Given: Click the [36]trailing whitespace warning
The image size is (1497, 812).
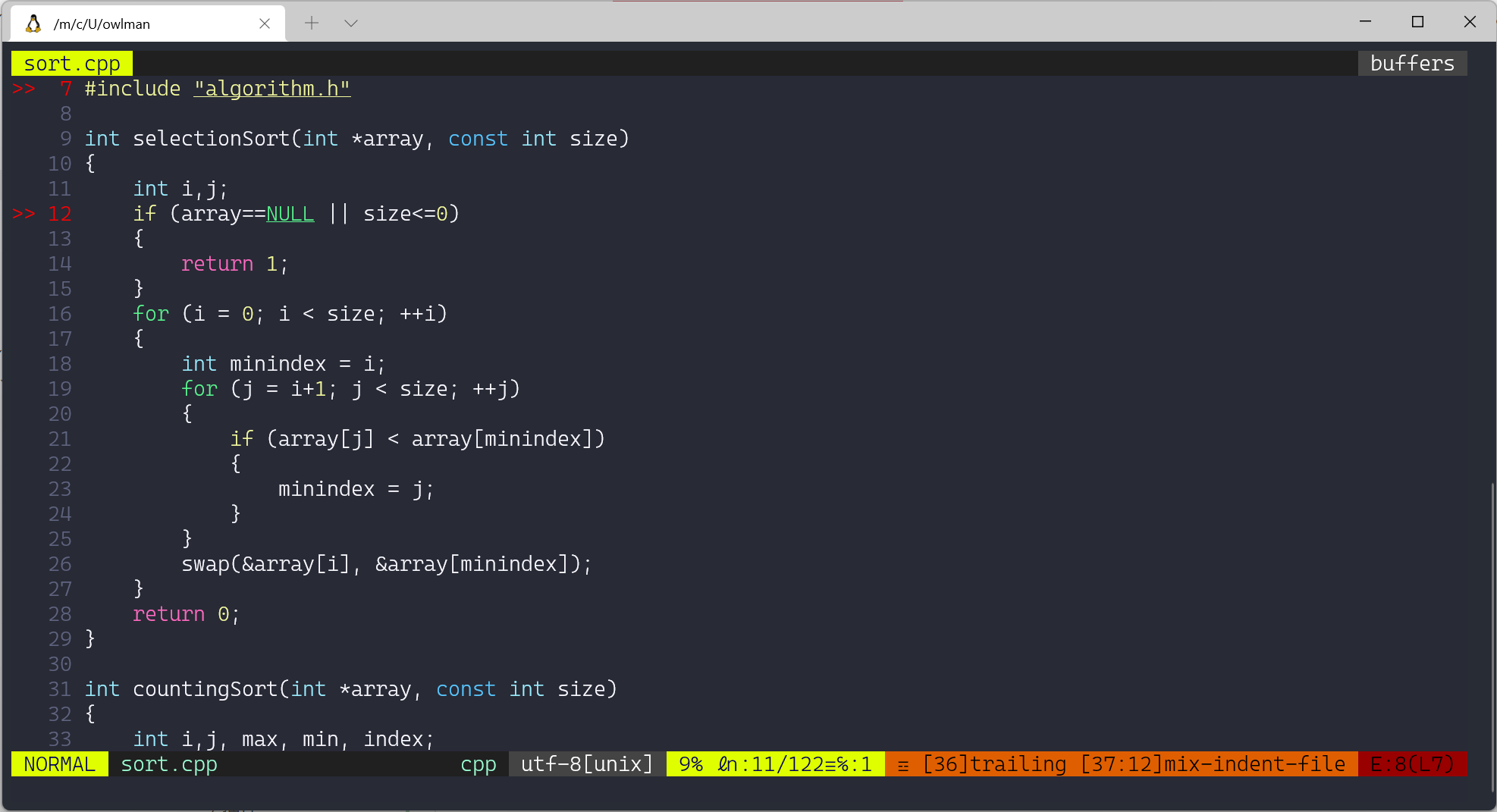Looking at the screenshot, I should point(994,764).
